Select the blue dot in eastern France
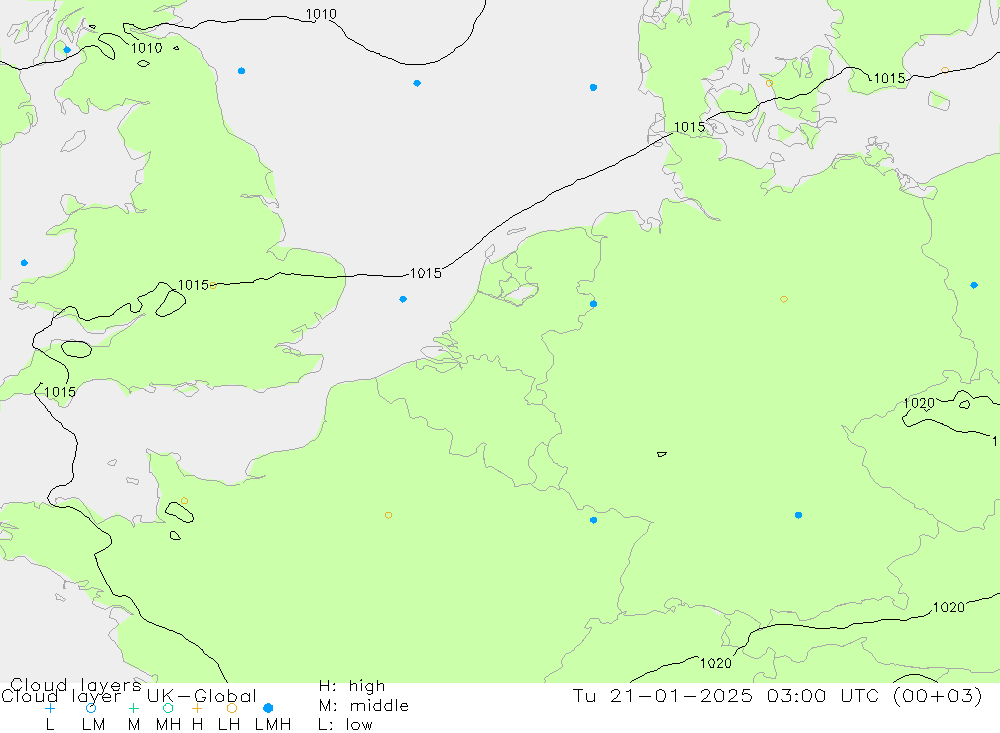Viewport: 1000px width, 733px height. 593,520
